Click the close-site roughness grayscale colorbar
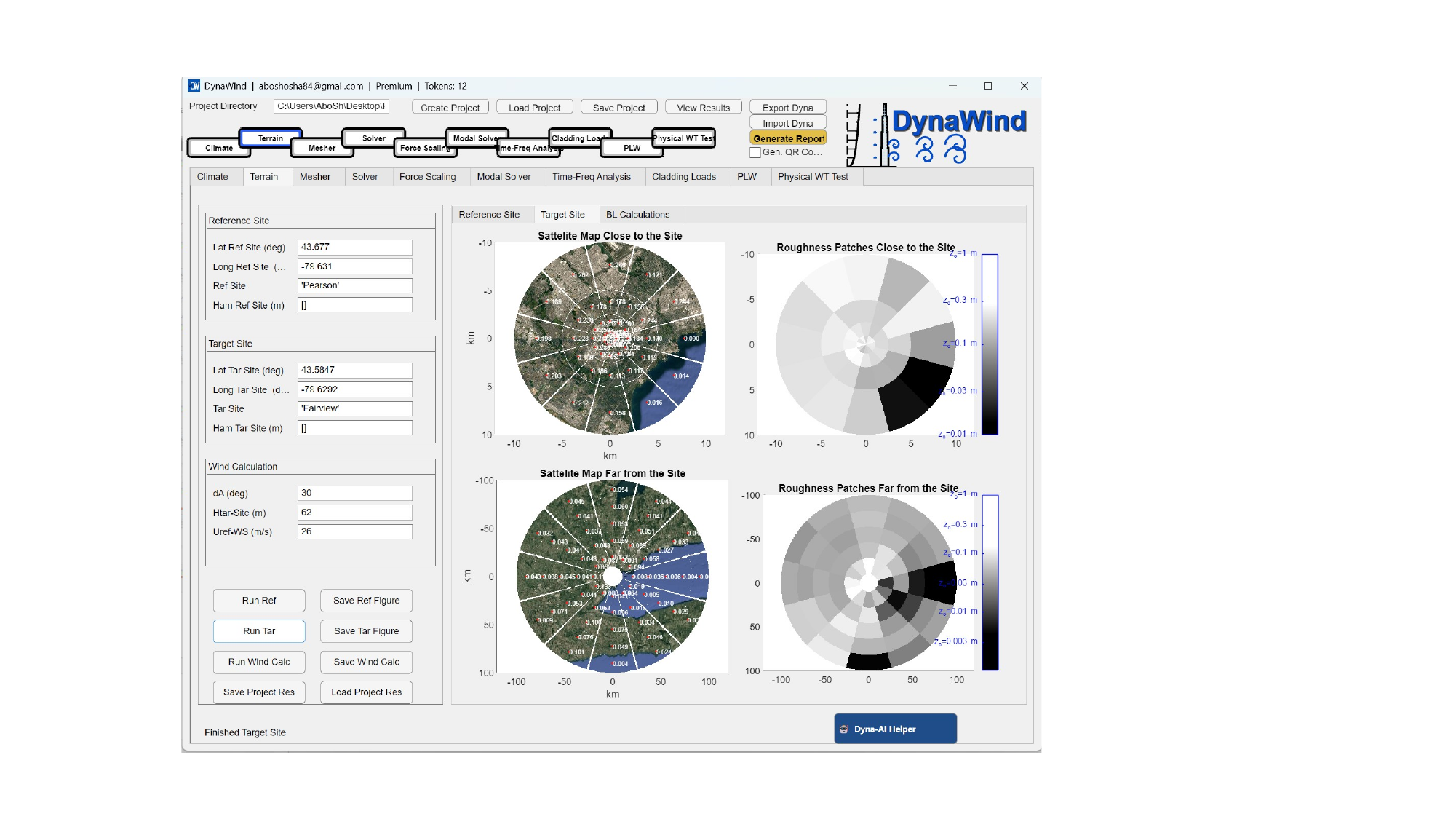This screenshot has height=819, width=1456. [990, 344]
